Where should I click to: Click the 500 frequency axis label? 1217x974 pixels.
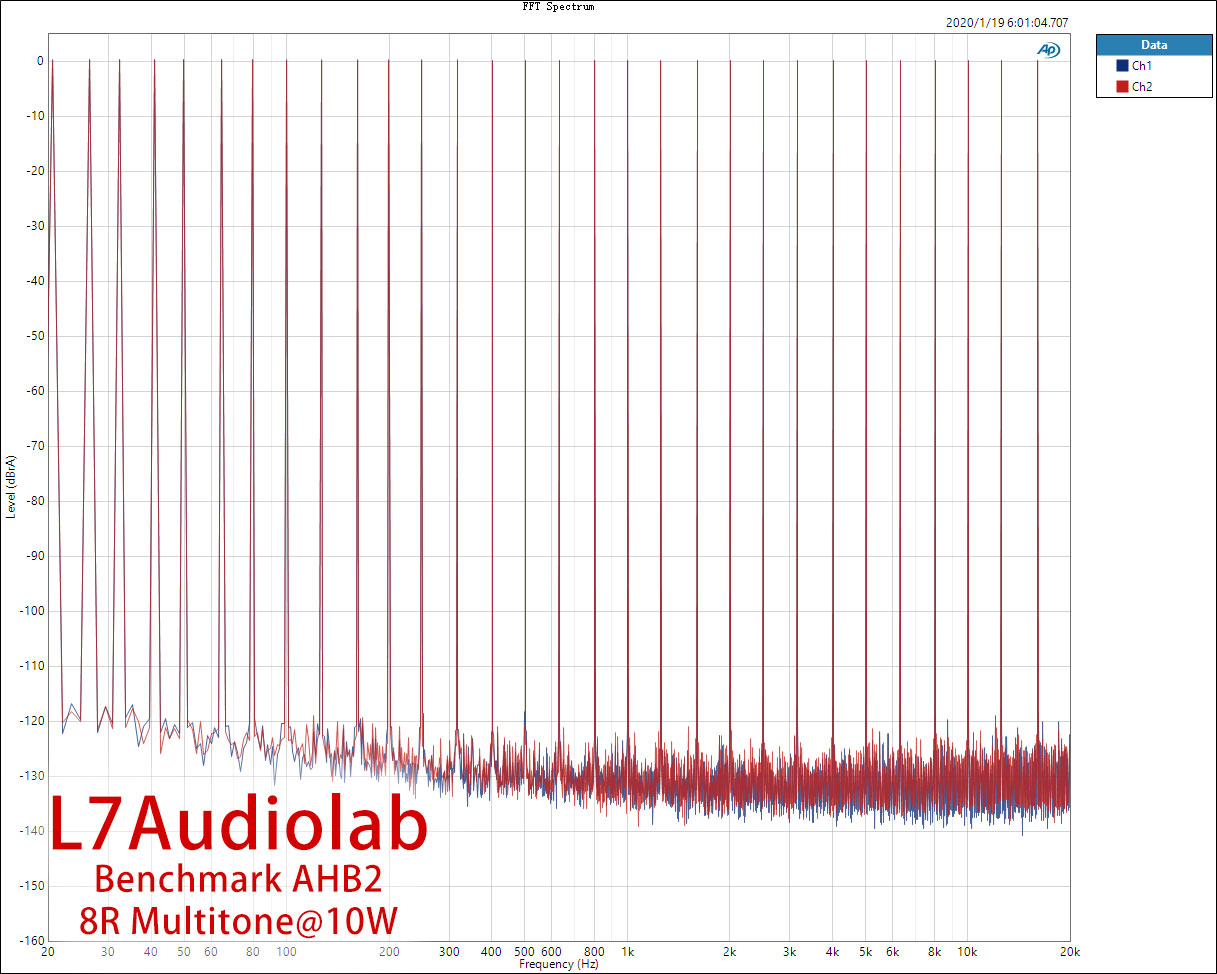pos(525,952)
